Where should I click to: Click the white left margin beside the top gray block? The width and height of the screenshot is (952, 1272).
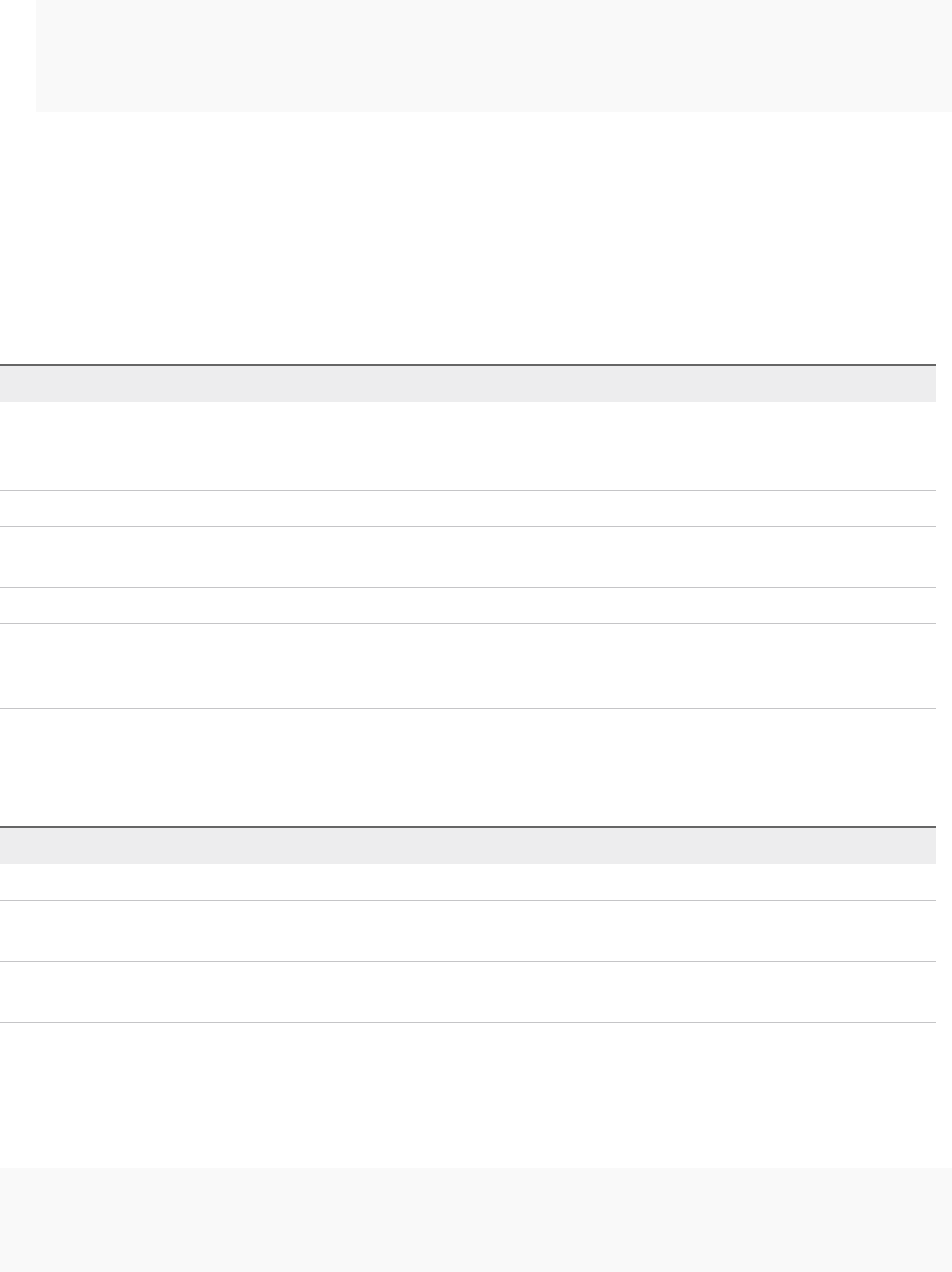tap(17, 55)
